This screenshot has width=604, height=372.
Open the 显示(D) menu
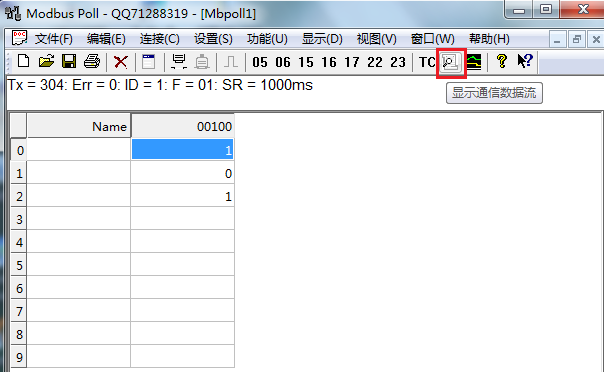click(x=322, y=39)
